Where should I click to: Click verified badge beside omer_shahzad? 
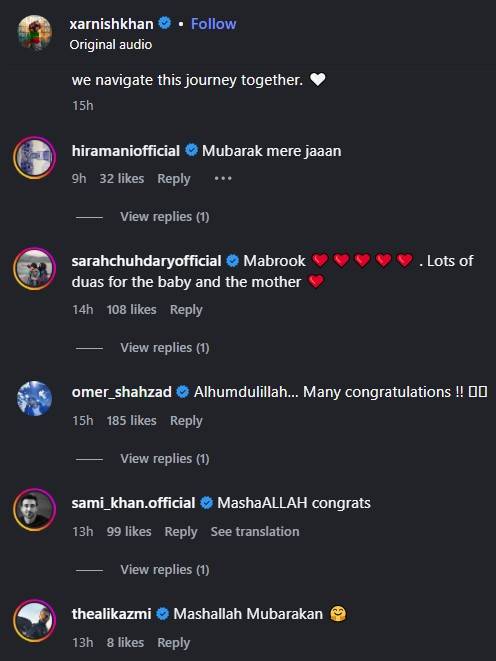pos(182,392)
